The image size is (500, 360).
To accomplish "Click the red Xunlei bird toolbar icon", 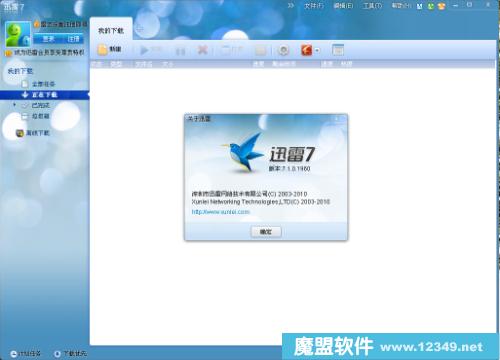I will click(x=306, y=50).
